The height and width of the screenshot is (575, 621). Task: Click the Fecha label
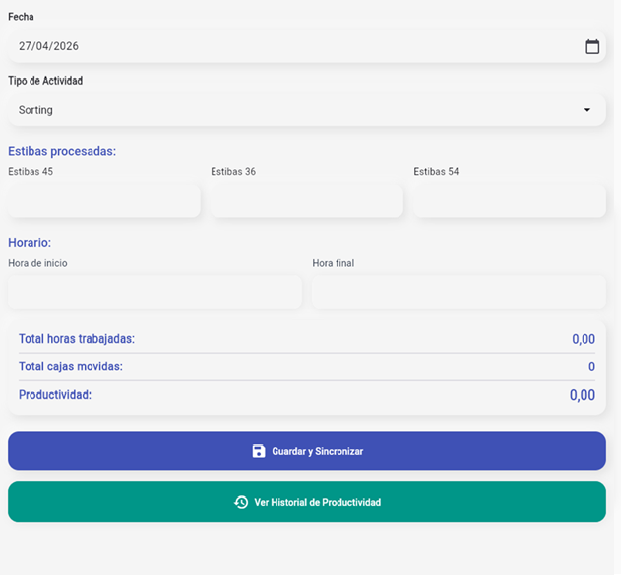pos(21,17)
